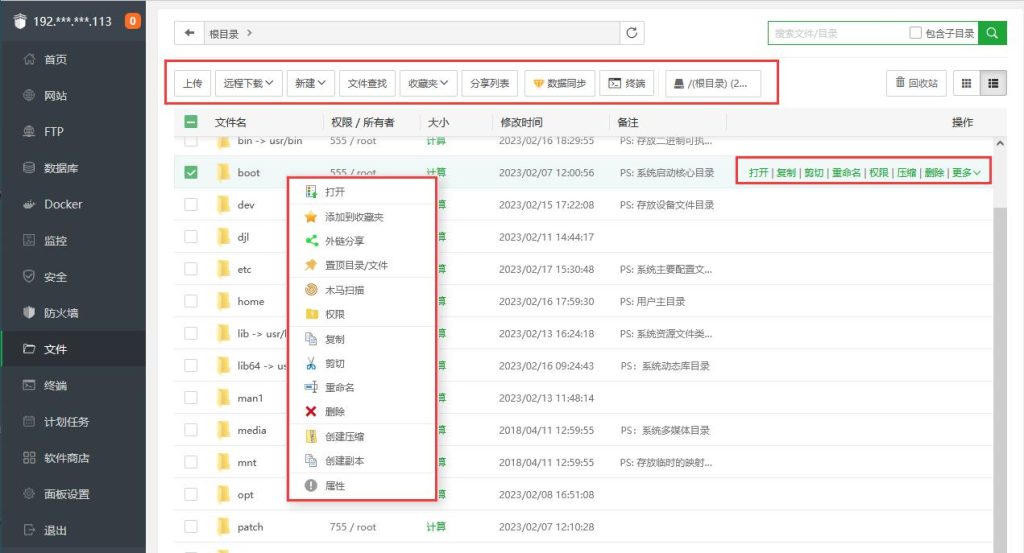This screenshot has width=1024, height=553.
Task: Open the 监控 monitoring icon
Action: click(29, 240)
